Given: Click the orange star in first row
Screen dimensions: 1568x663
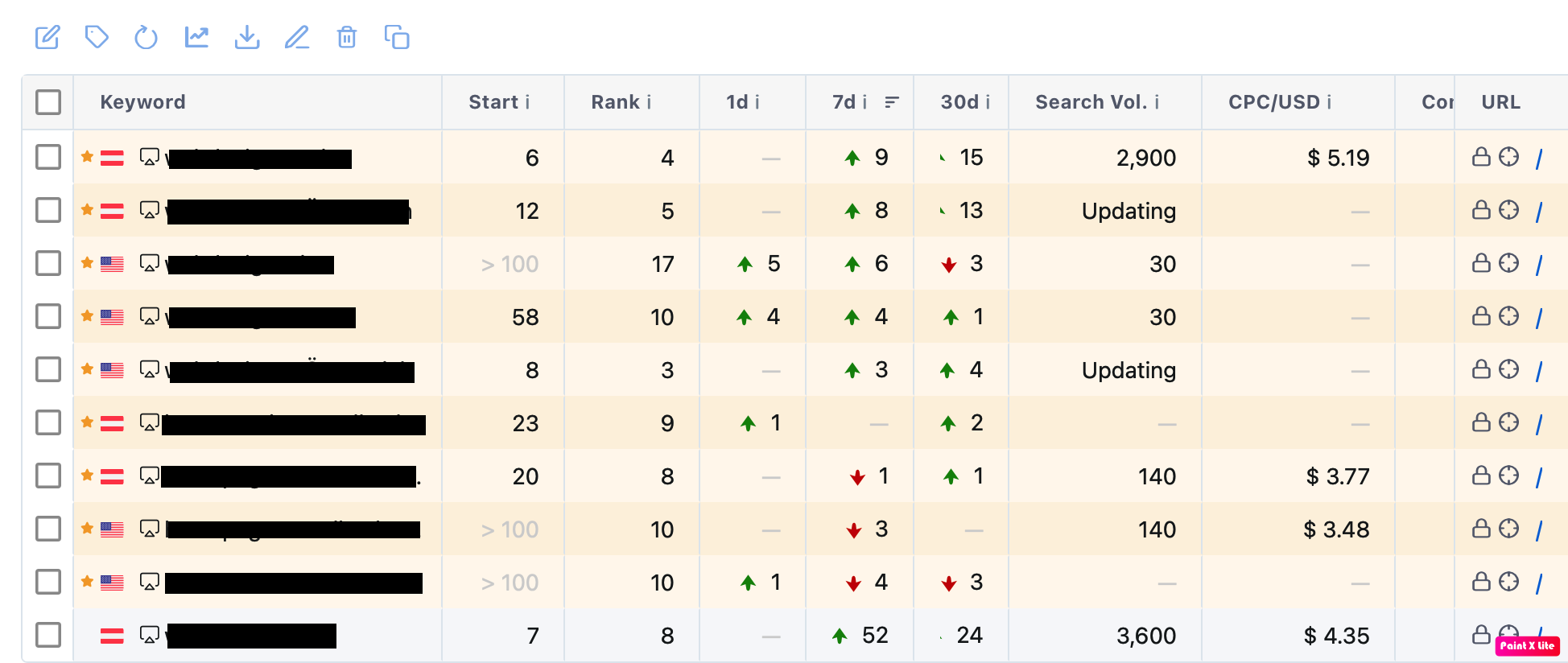Looking at the screenshot, I should 87,156.
